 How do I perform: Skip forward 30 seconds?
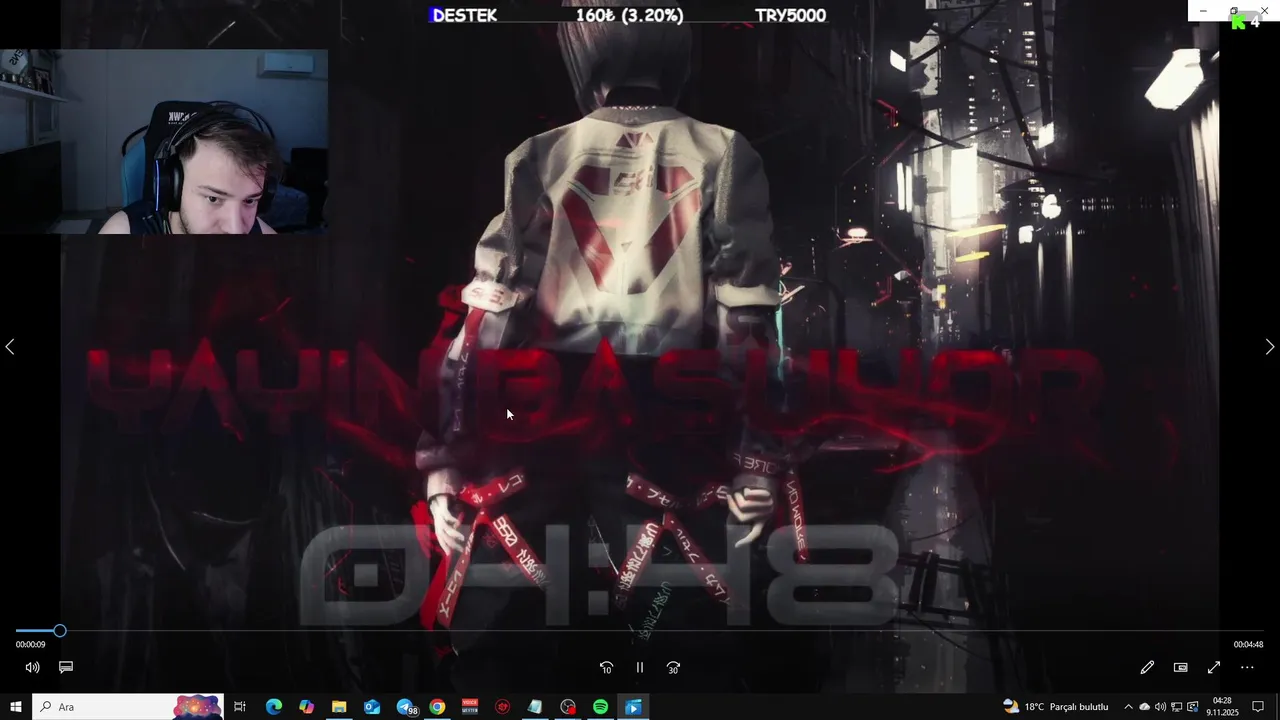[x=673, y=667]
